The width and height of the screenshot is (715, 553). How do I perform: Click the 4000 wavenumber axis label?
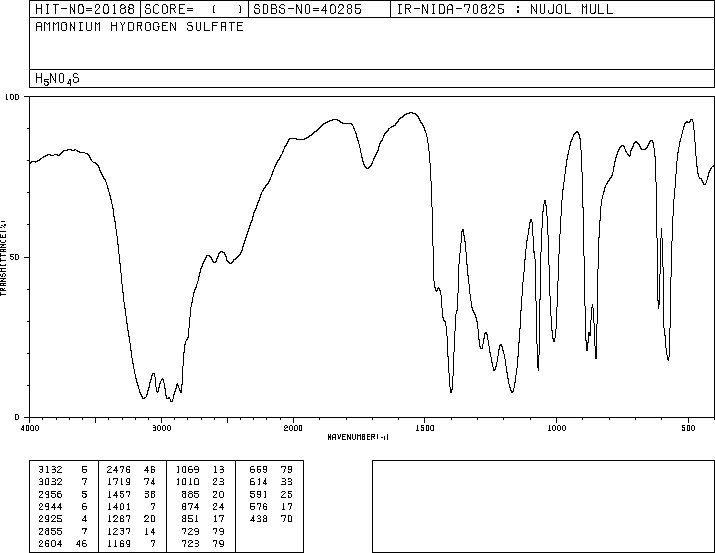click(x=30, y=428)
